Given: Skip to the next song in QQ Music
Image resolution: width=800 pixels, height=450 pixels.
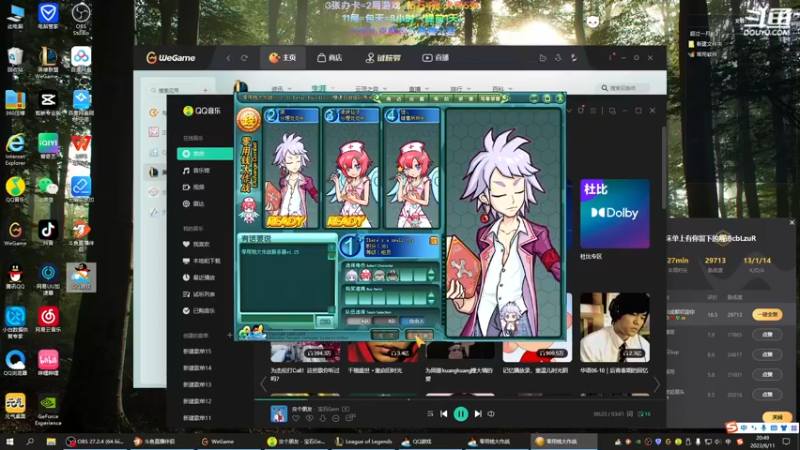Looking at the screenshot, I should pyautogui.click(x=478, y=414).
